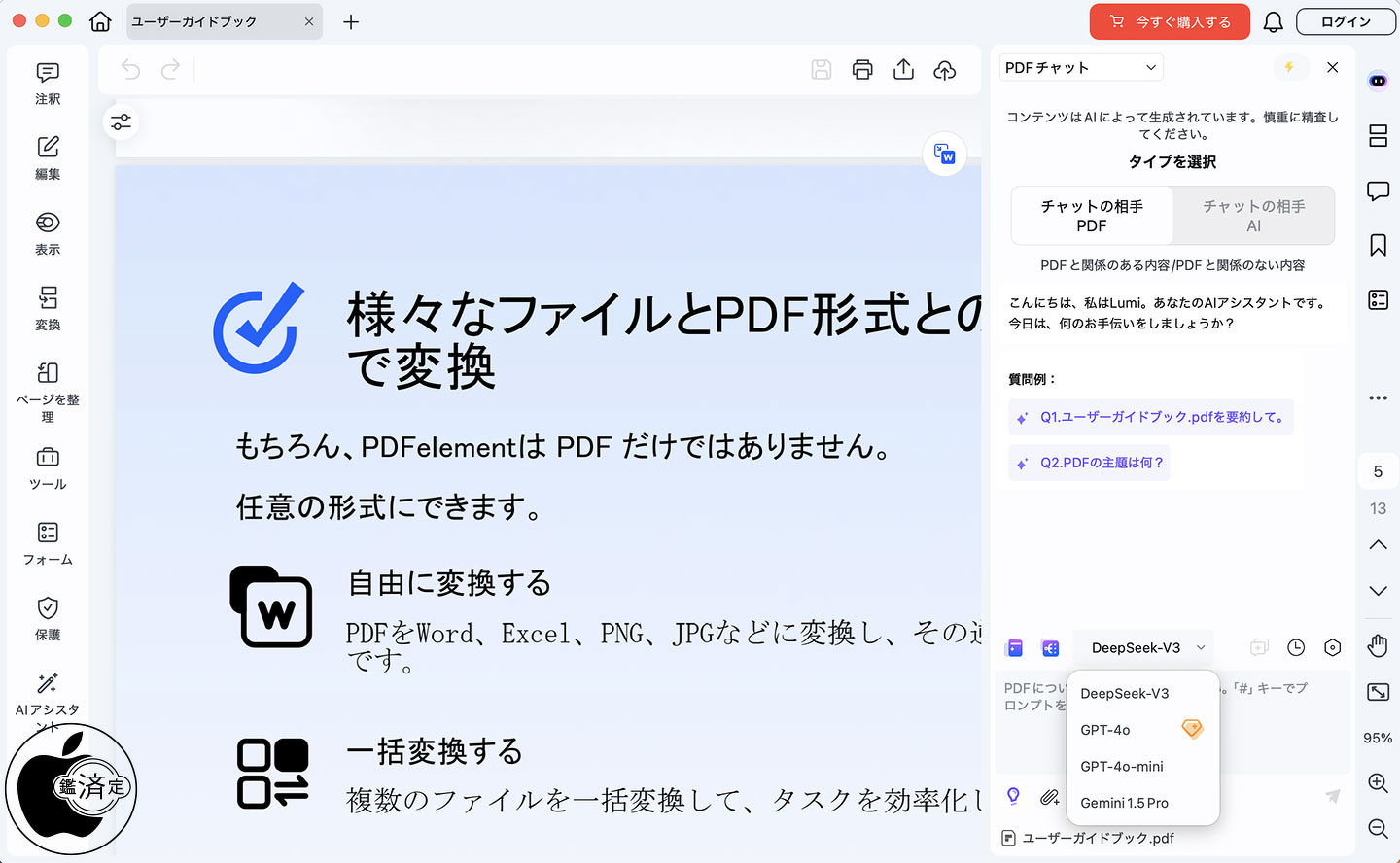Send the chat message

1333,797
